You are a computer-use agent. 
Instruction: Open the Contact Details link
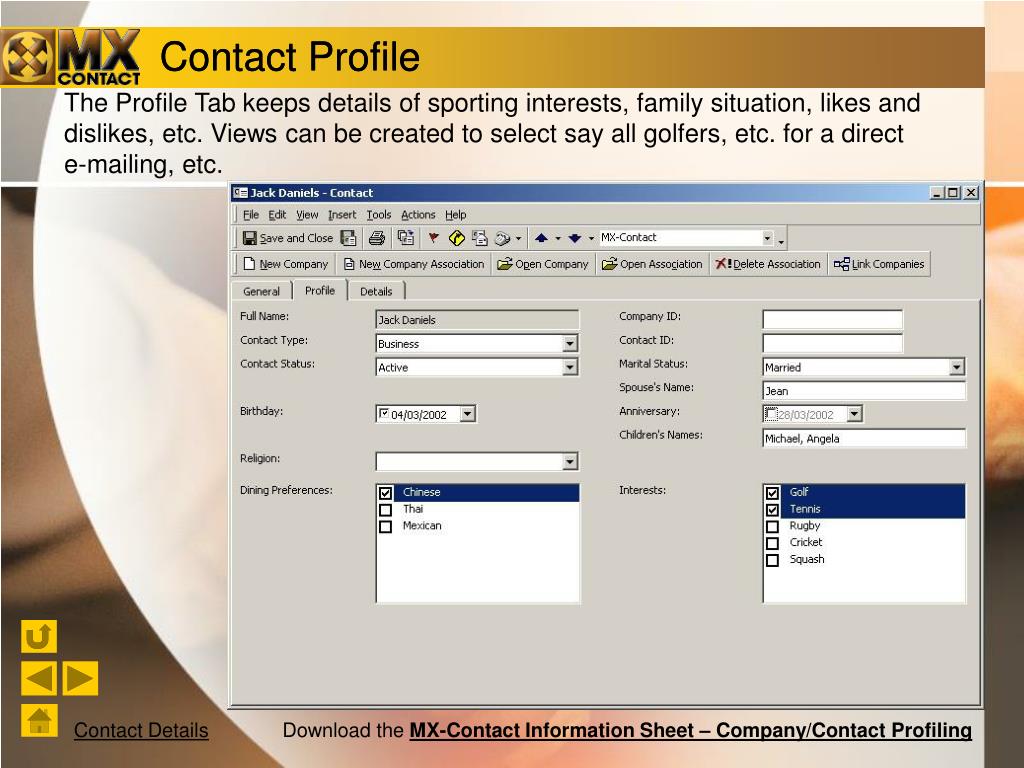pos(141,730)
